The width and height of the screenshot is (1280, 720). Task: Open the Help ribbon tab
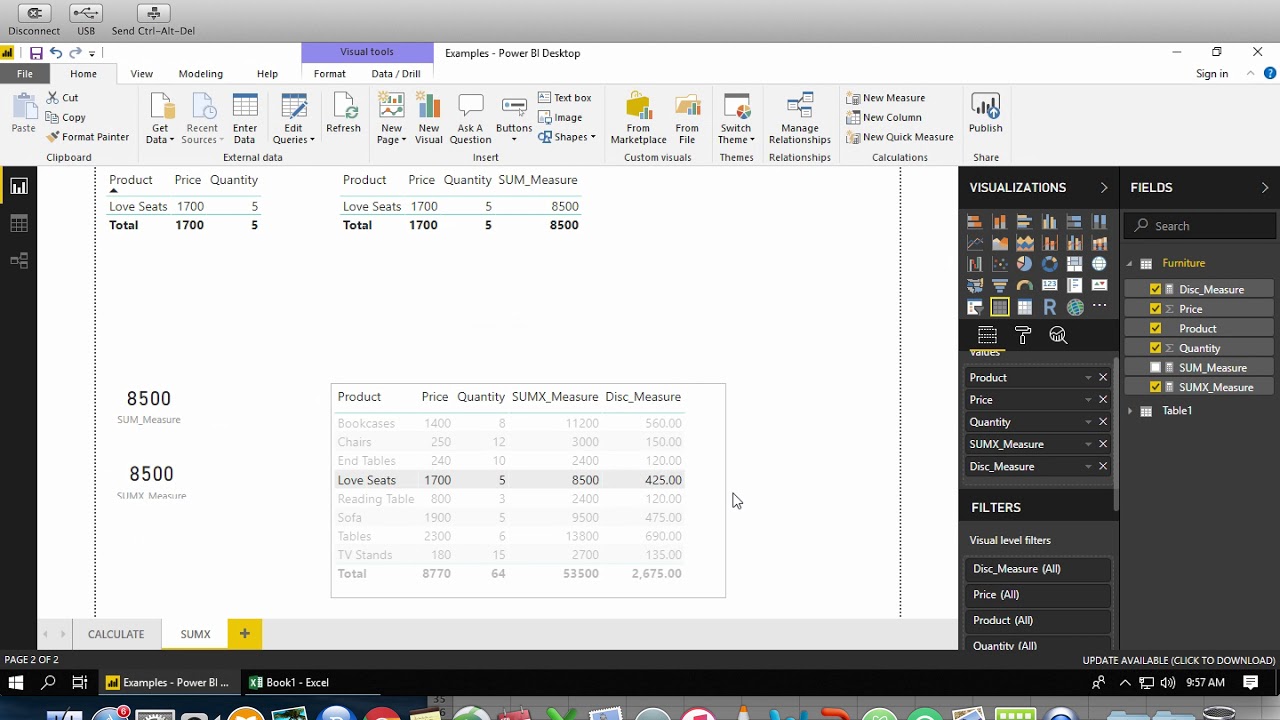267,74
